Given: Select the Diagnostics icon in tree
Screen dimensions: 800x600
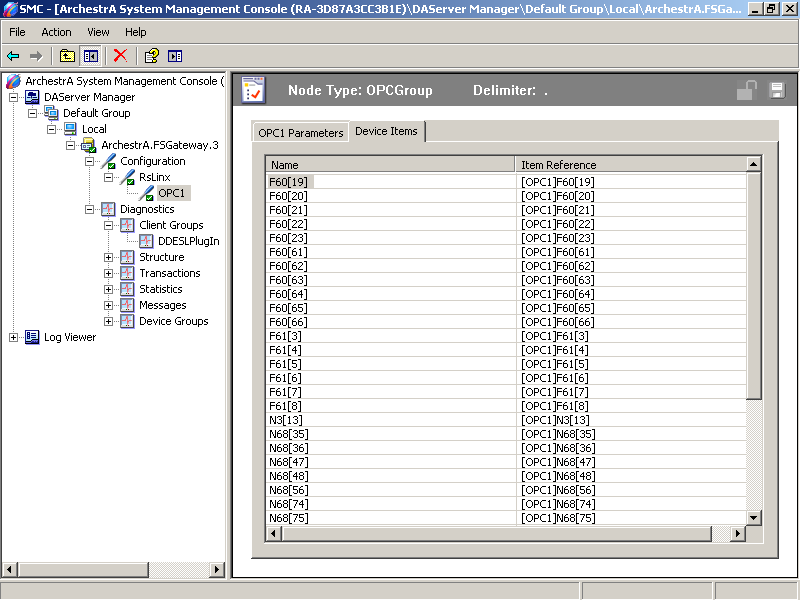Looking at the screenshot, I should [x=108, y=209].
